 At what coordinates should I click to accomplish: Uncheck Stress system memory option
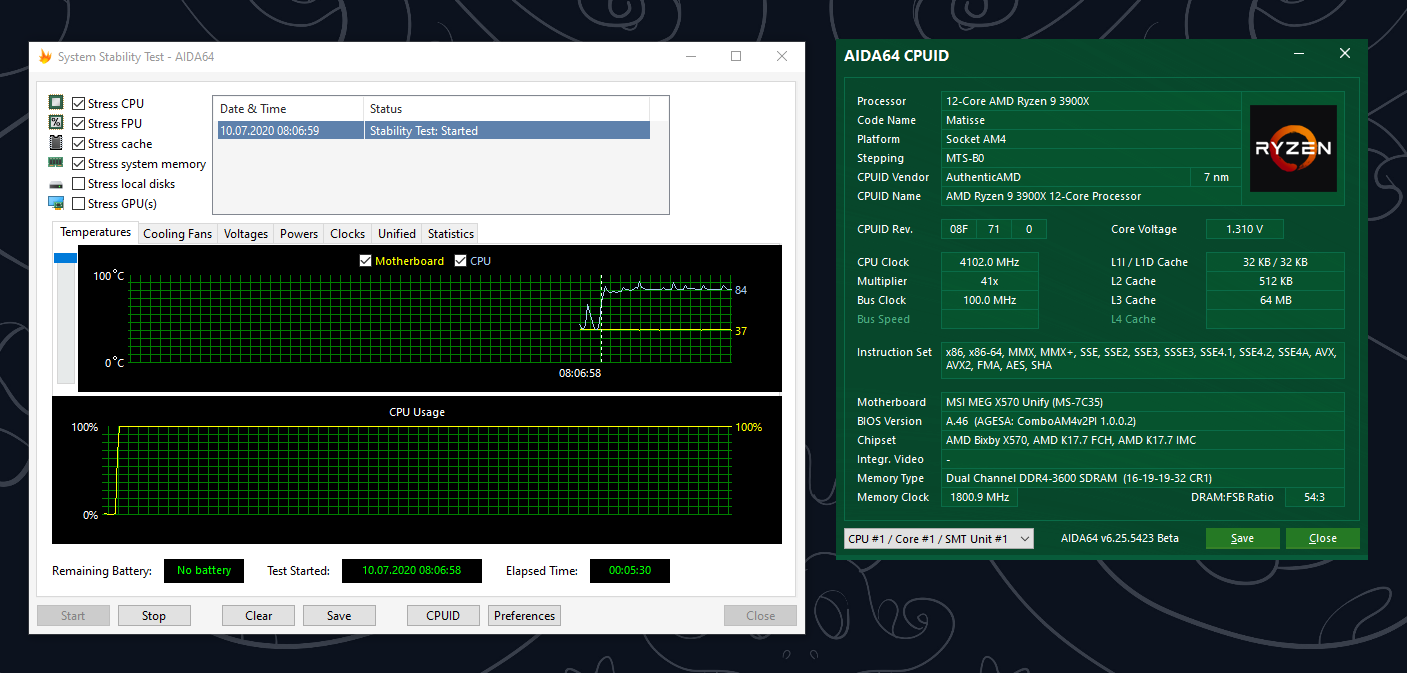pos(78,164)
